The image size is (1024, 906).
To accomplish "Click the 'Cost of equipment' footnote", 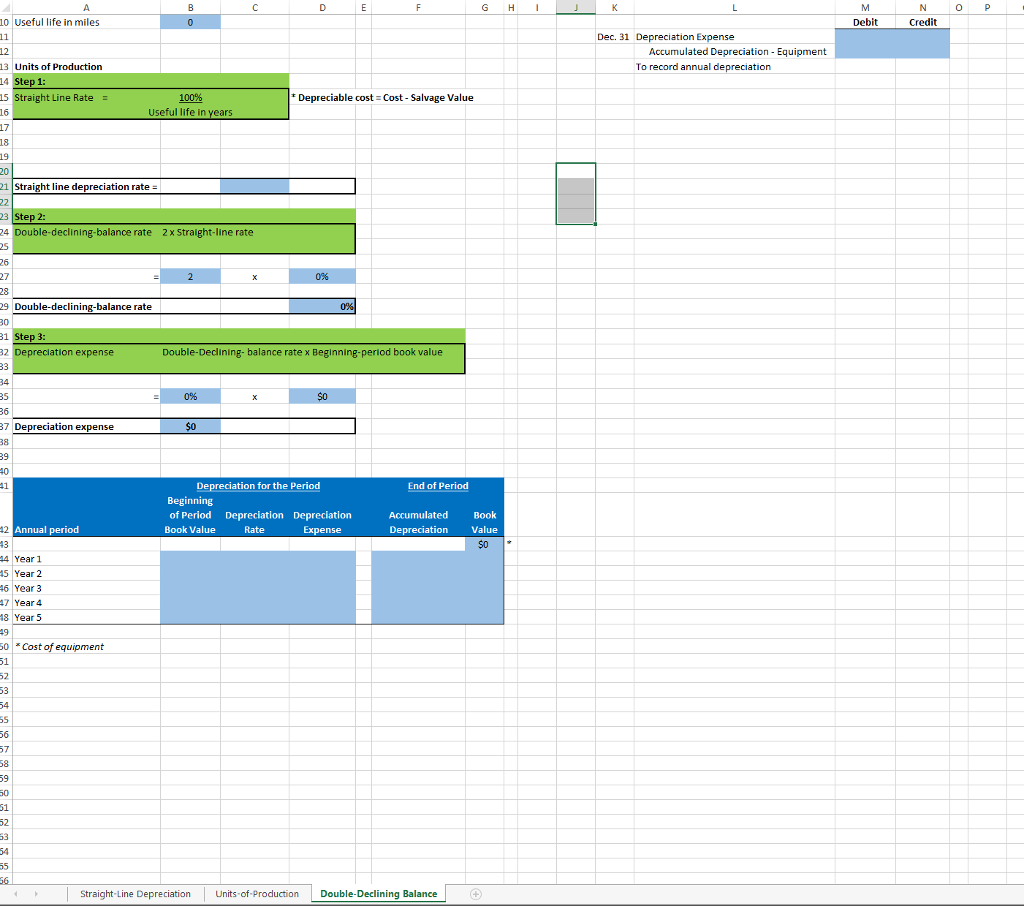I will 59,647.
